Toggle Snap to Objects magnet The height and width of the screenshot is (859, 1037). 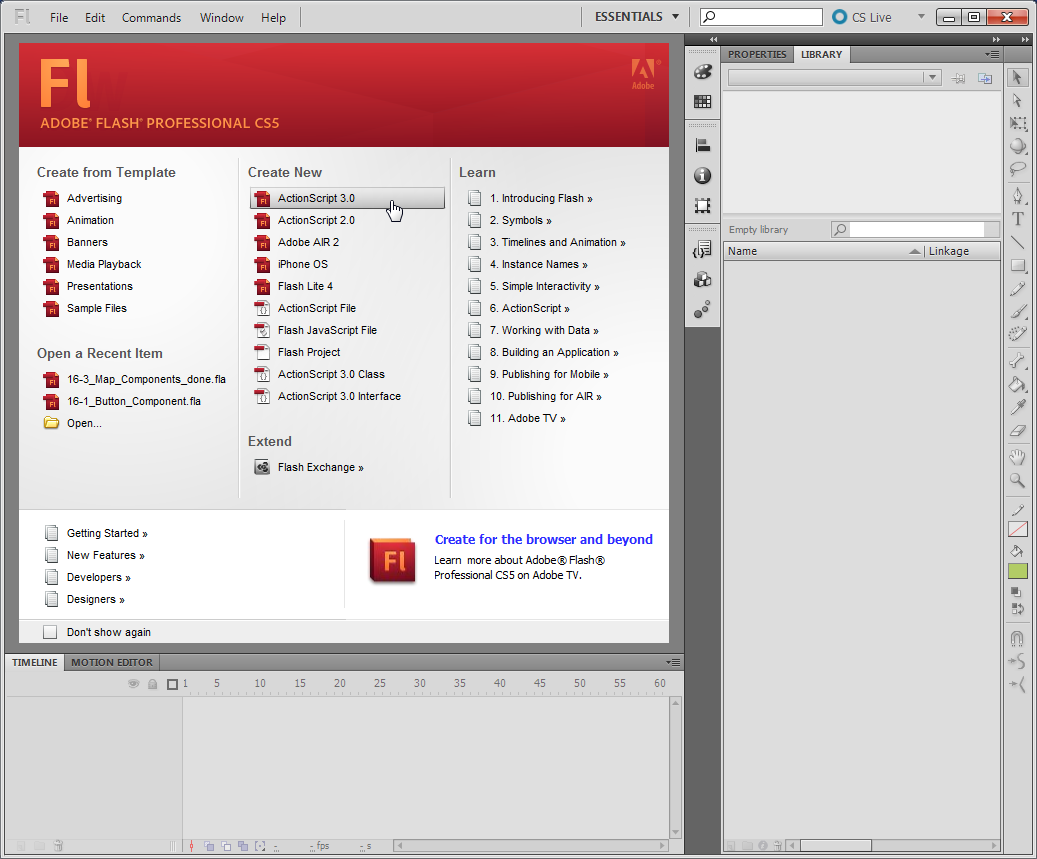1017,638
